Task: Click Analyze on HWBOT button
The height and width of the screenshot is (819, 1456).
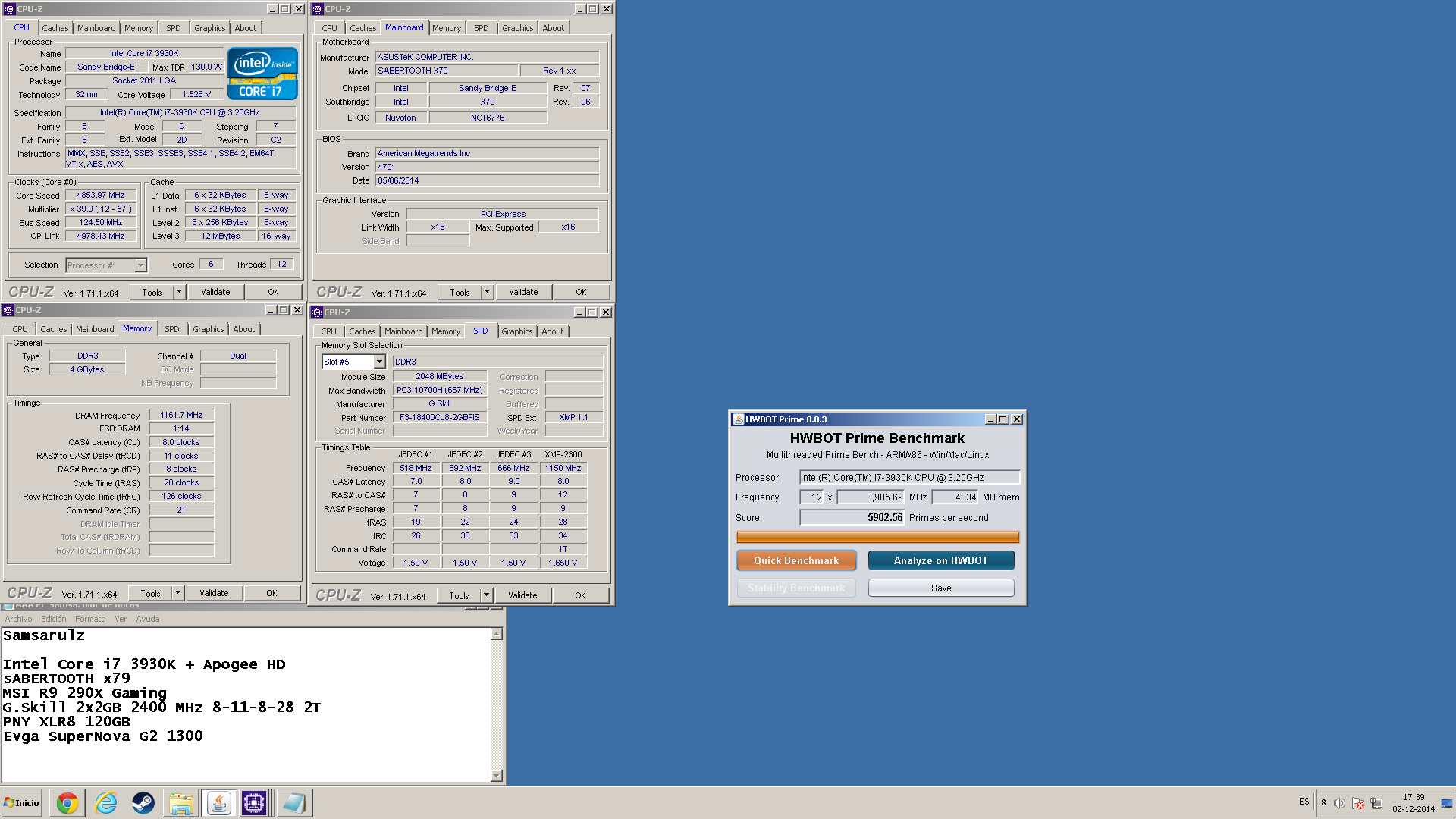Action: pyautogui.click(x=940, y=560)
